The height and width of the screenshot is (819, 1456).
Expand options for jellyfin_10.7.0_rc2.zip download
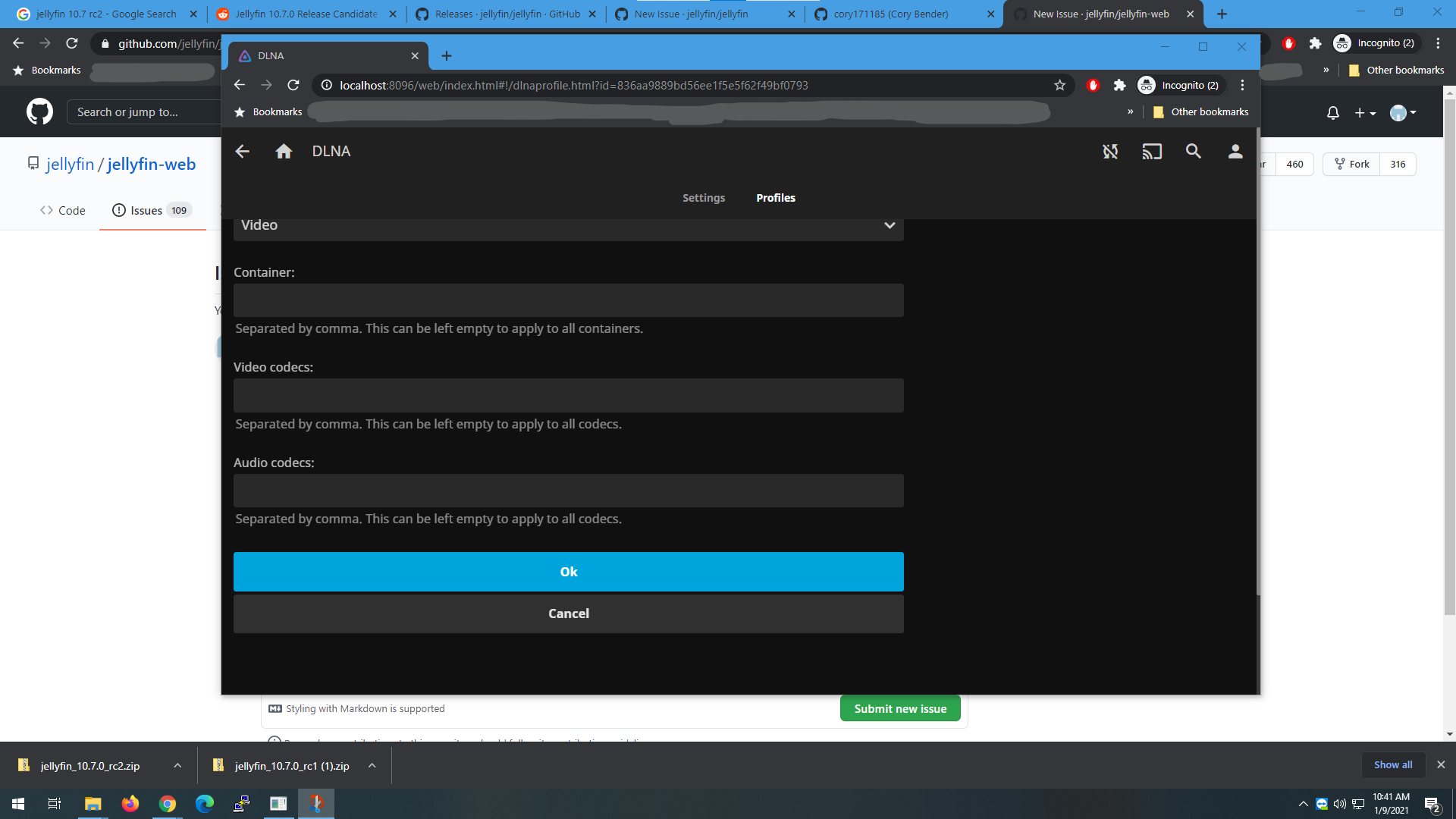(177, 766)
